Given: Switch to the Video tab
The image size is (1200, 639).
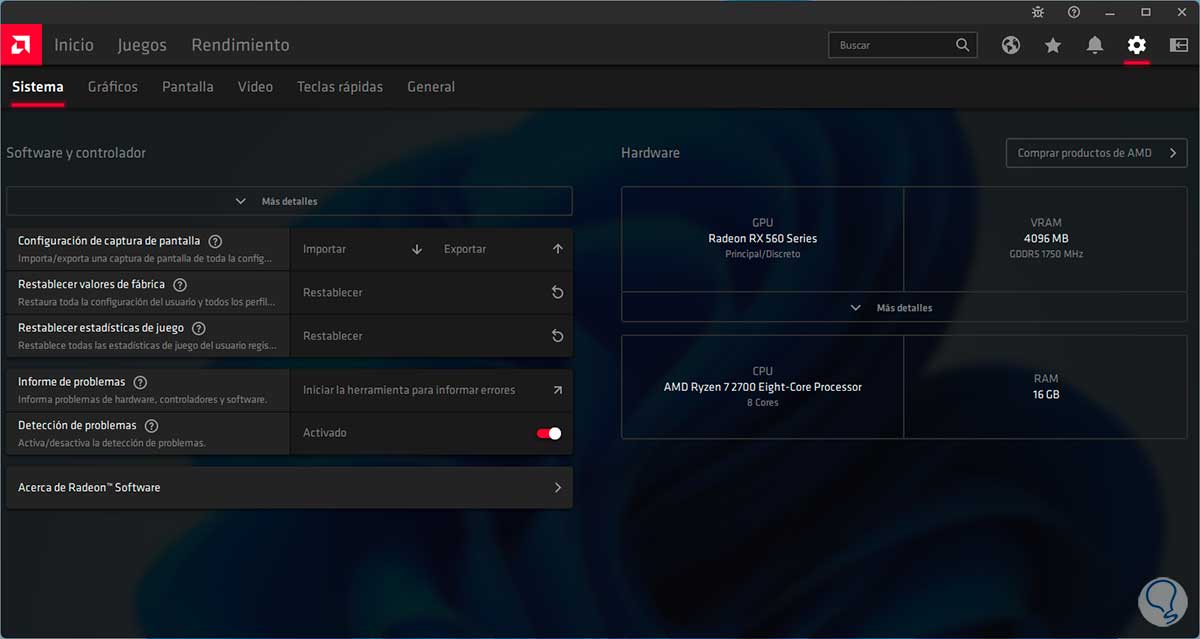Looking at the screenshot, I should click(255, 87).
